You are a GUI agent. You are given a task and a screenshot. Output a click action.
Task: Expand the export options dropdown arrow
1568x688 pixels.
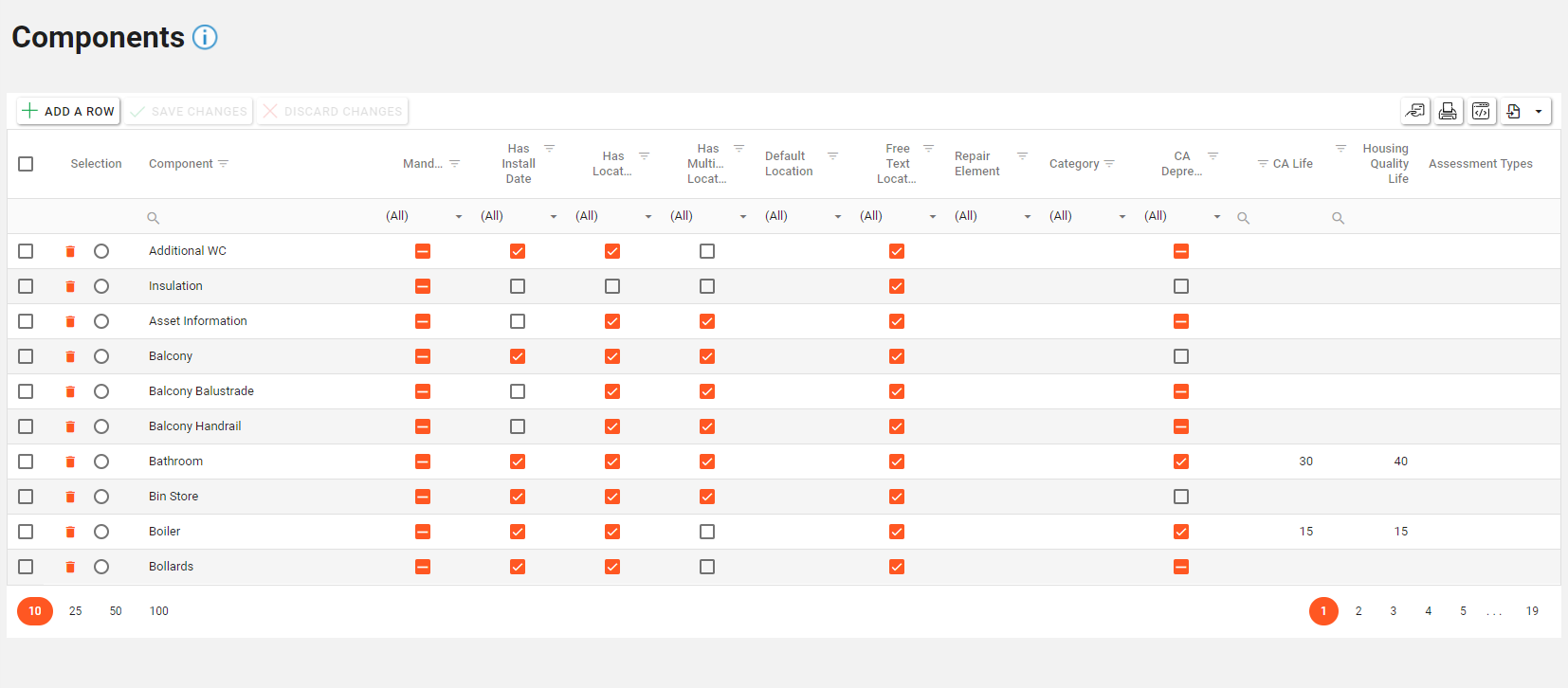1538,112
